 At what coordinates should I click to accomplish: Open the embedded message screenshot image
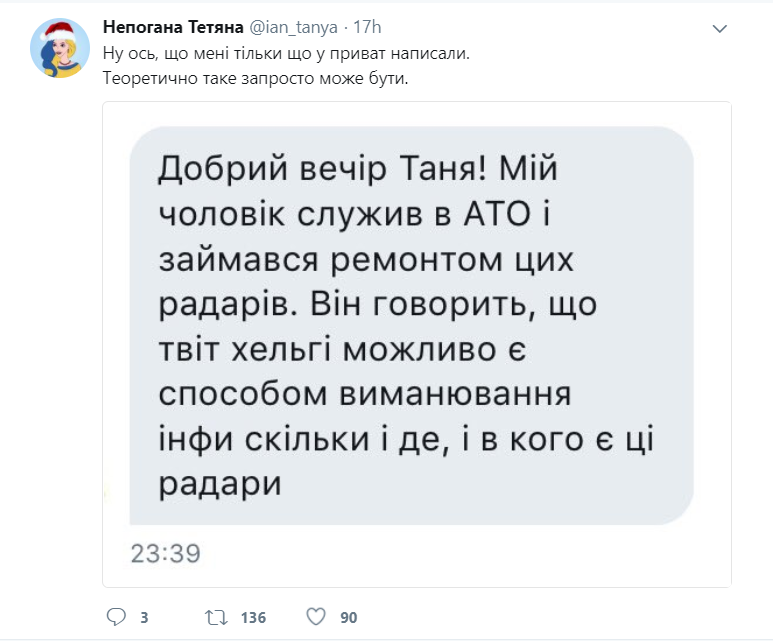click(417, 343)
